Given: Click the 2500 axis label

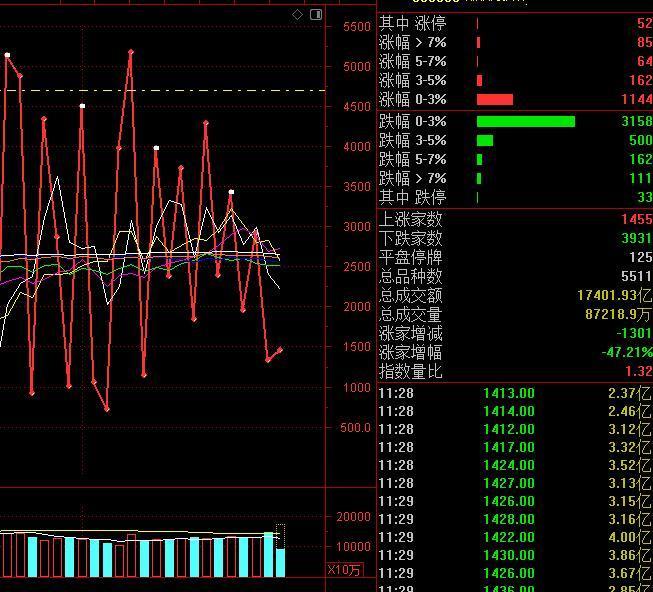Looking at the screenshot, I should click(357, 267).
